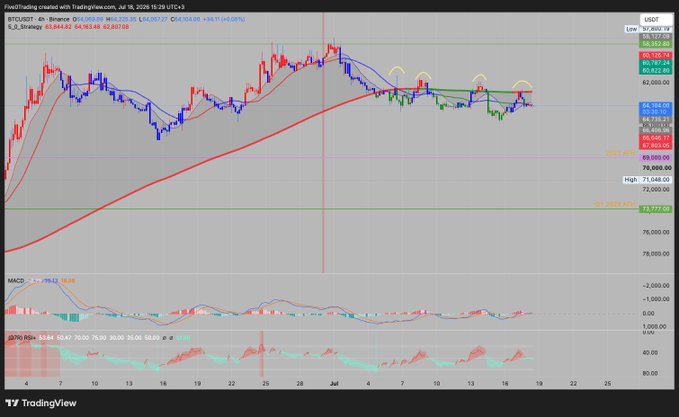Click the red vertical line marker on the chart
The image size is (679, 417).
tap(323, 143)
